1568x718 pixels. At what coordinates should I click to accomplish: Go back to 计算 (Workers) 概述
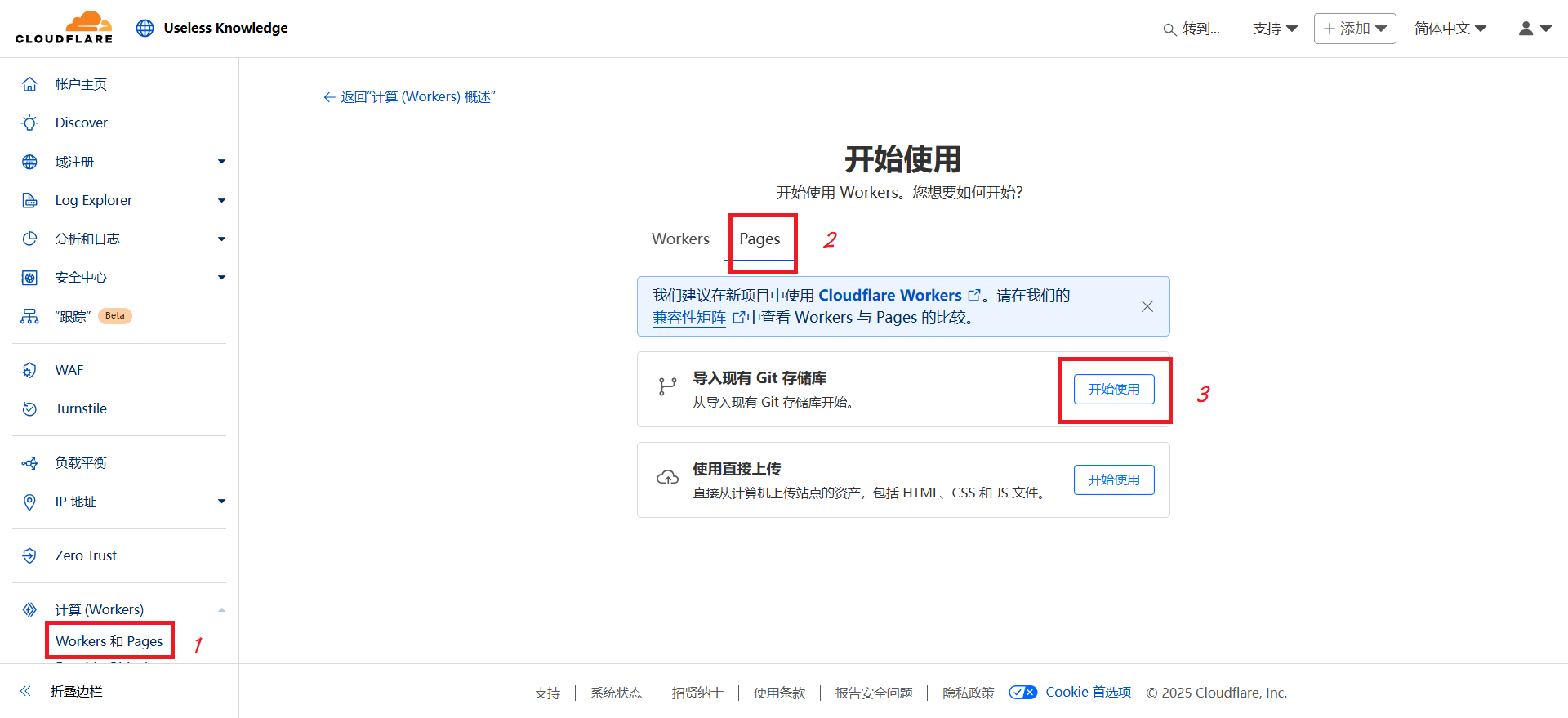(x=410, y=97)
